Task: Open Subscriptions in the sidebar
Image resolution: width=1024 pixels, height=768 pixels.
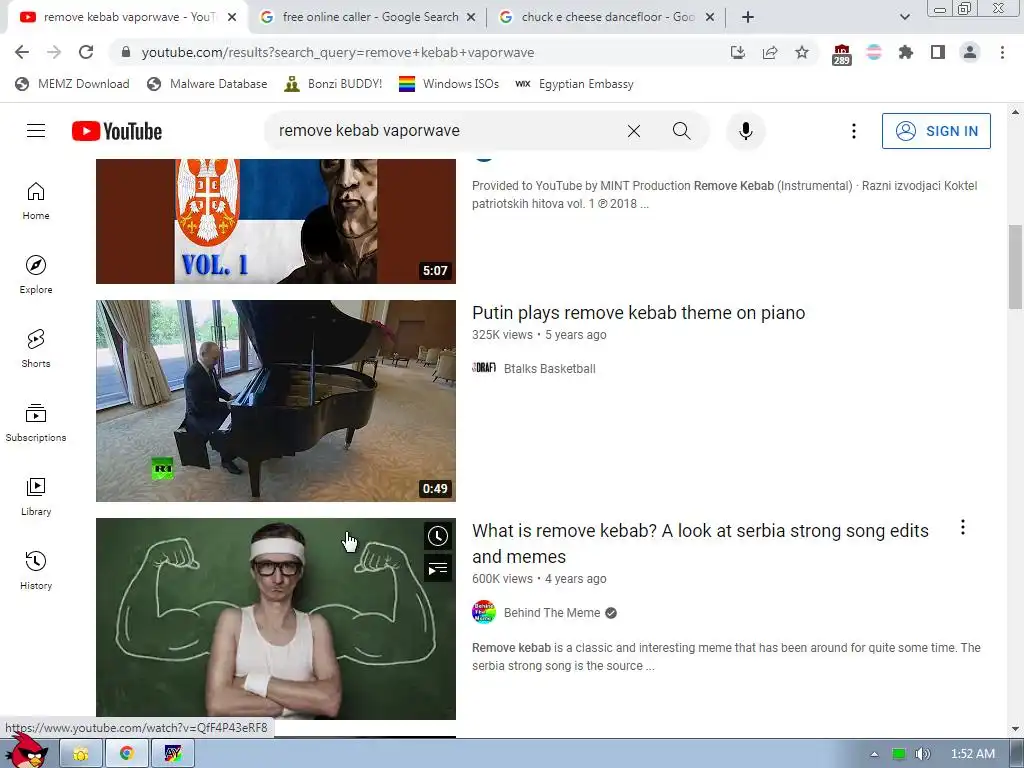Action: (36, 423)
